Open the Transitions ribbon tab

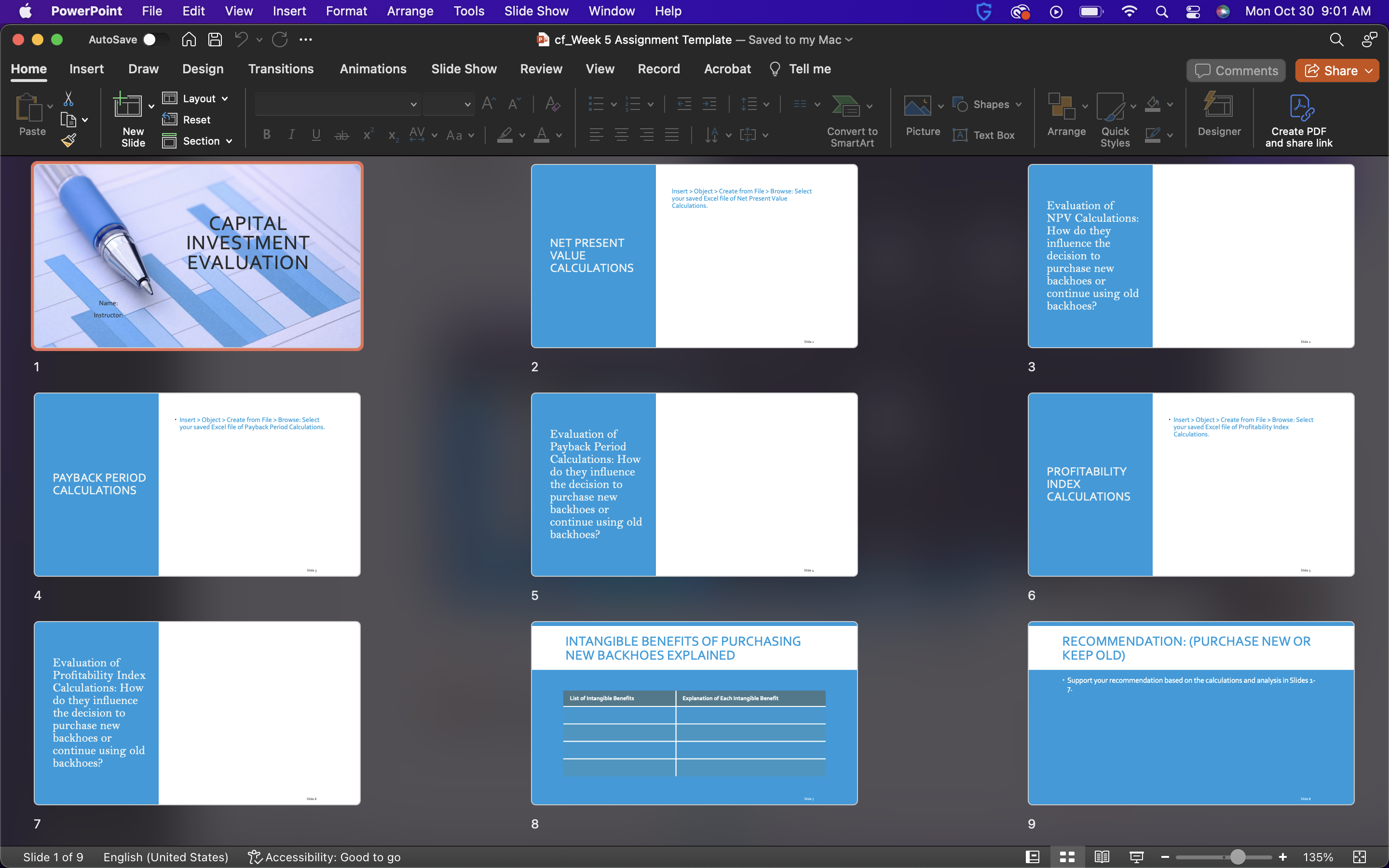281,69
